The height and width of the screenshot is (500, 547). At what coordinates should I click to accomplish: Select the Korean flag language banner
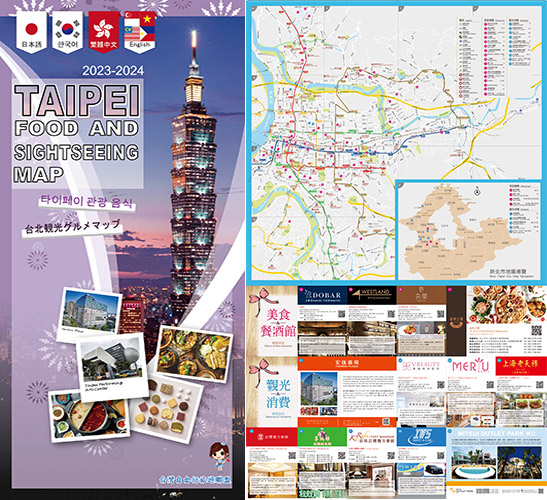(x=67, y=32)
